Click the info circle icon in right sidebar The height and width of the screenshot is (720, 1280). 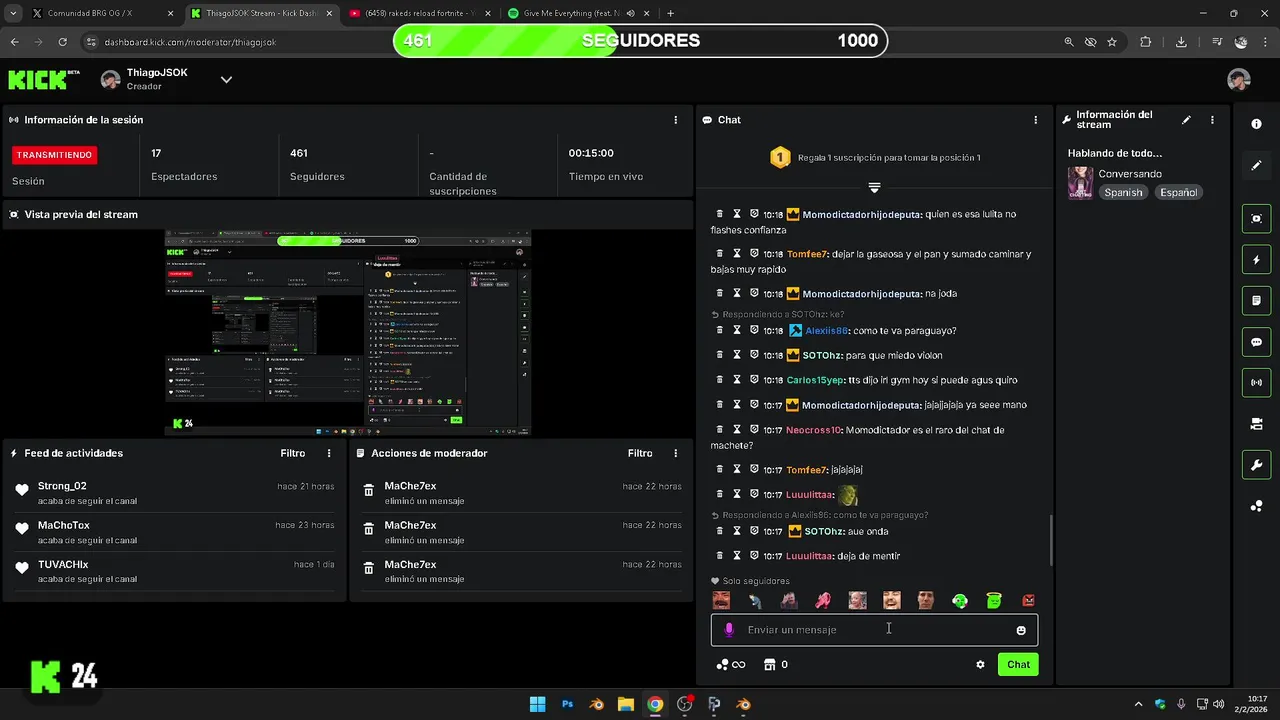pyautogui.click(x=1257, y=124)
